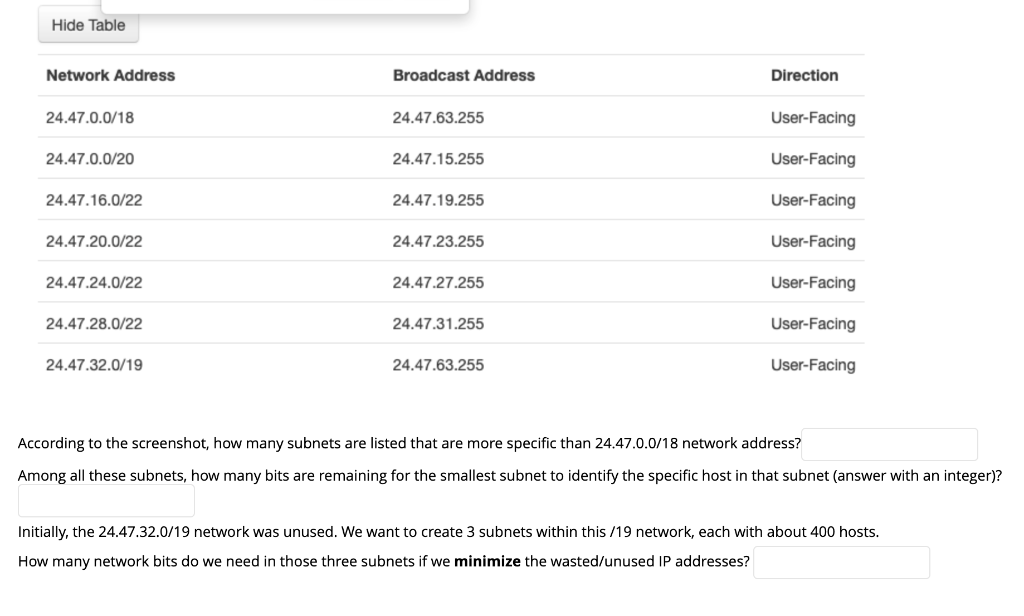Click the 24.47.19.255 broadcast address
Image resolution: width=1024 pixels, height=616 pixels.
[x=438, y=199]
